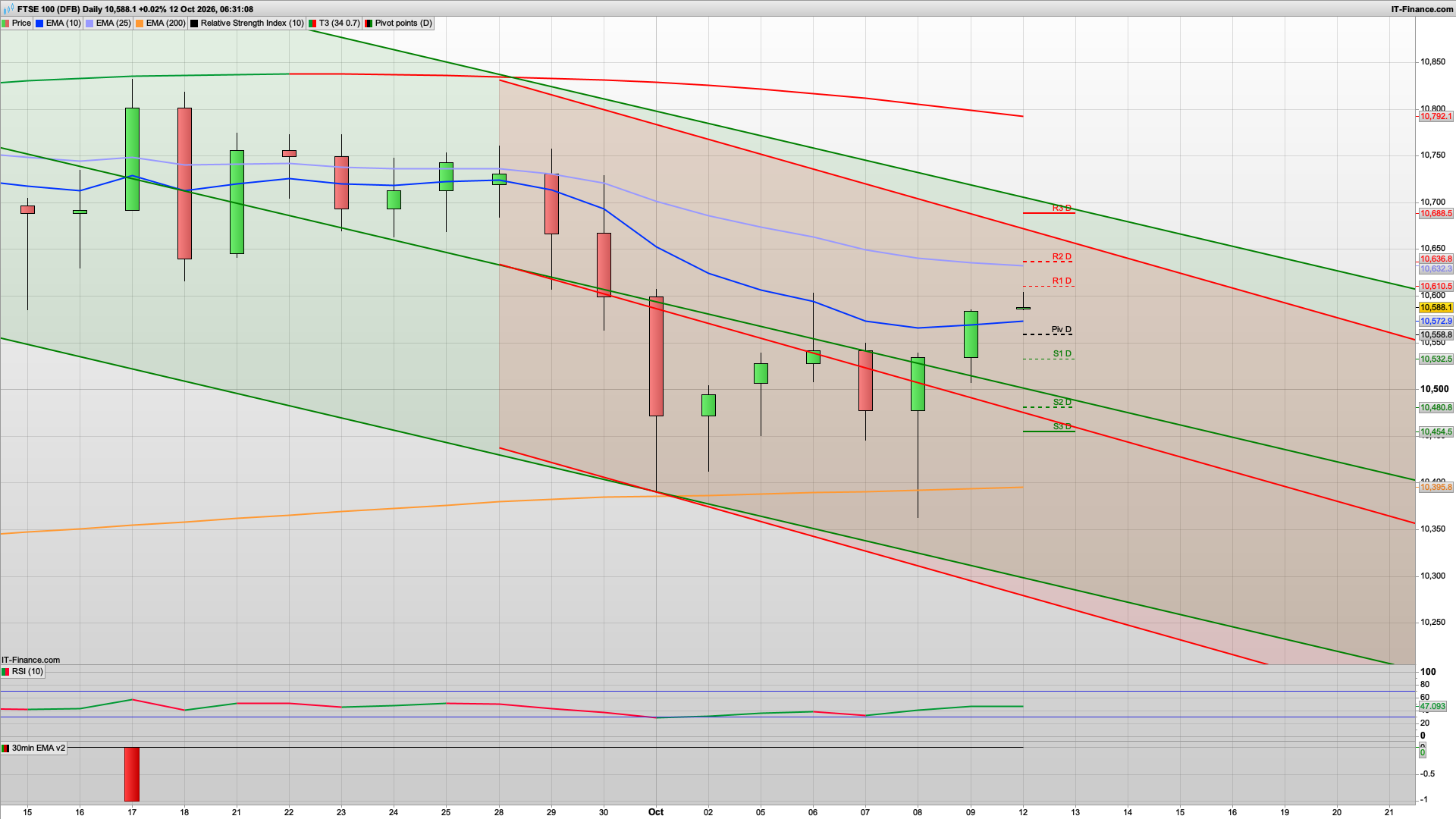Select the S1 D pivot label
The width and height of the screenshot is (1456, 819).
(x=1062, y=353)
